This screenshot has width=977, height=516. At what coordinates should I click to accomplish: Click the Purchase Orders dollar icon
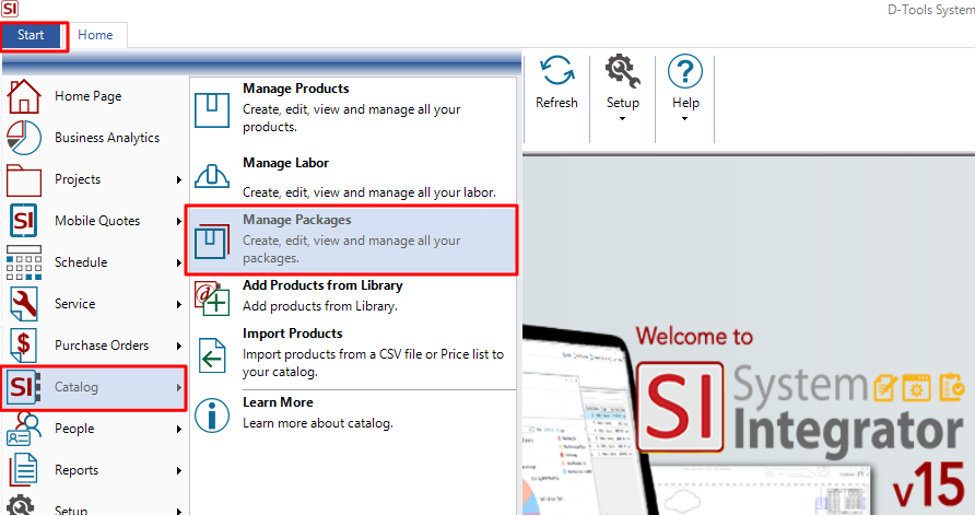click(x=24, y=345)
